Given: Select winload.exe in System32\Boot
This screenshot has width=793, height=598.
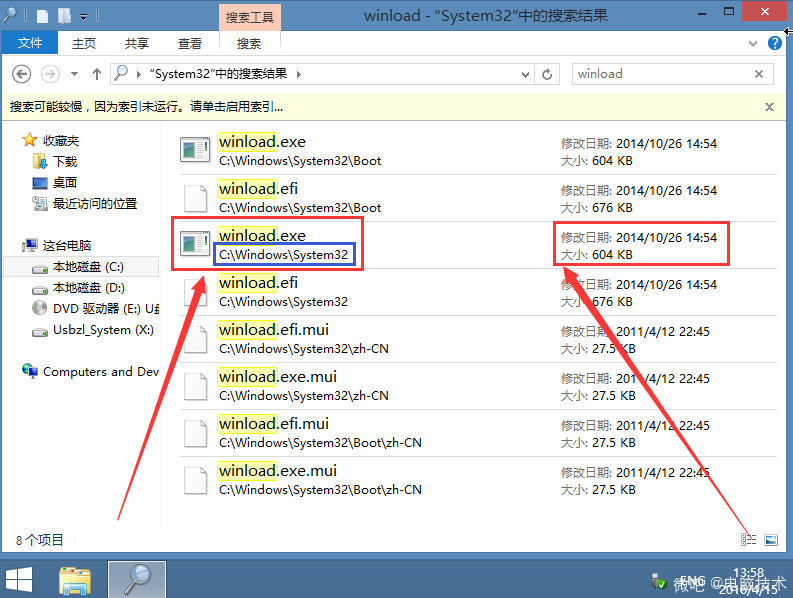Looking at the screenshot, I should (478, 151).
